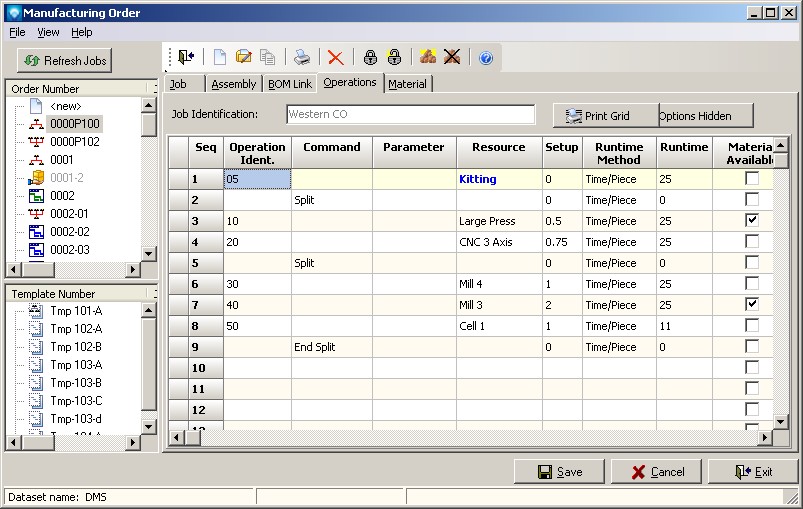Uncheck Material Available for Mill 3 row

(752, 304)
